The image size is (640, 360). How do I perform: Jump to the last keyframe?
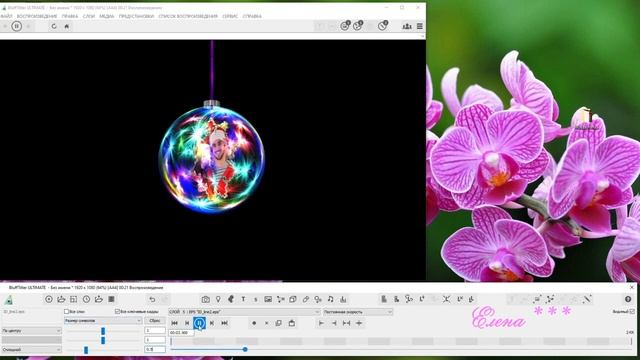(x=224, y=323)
